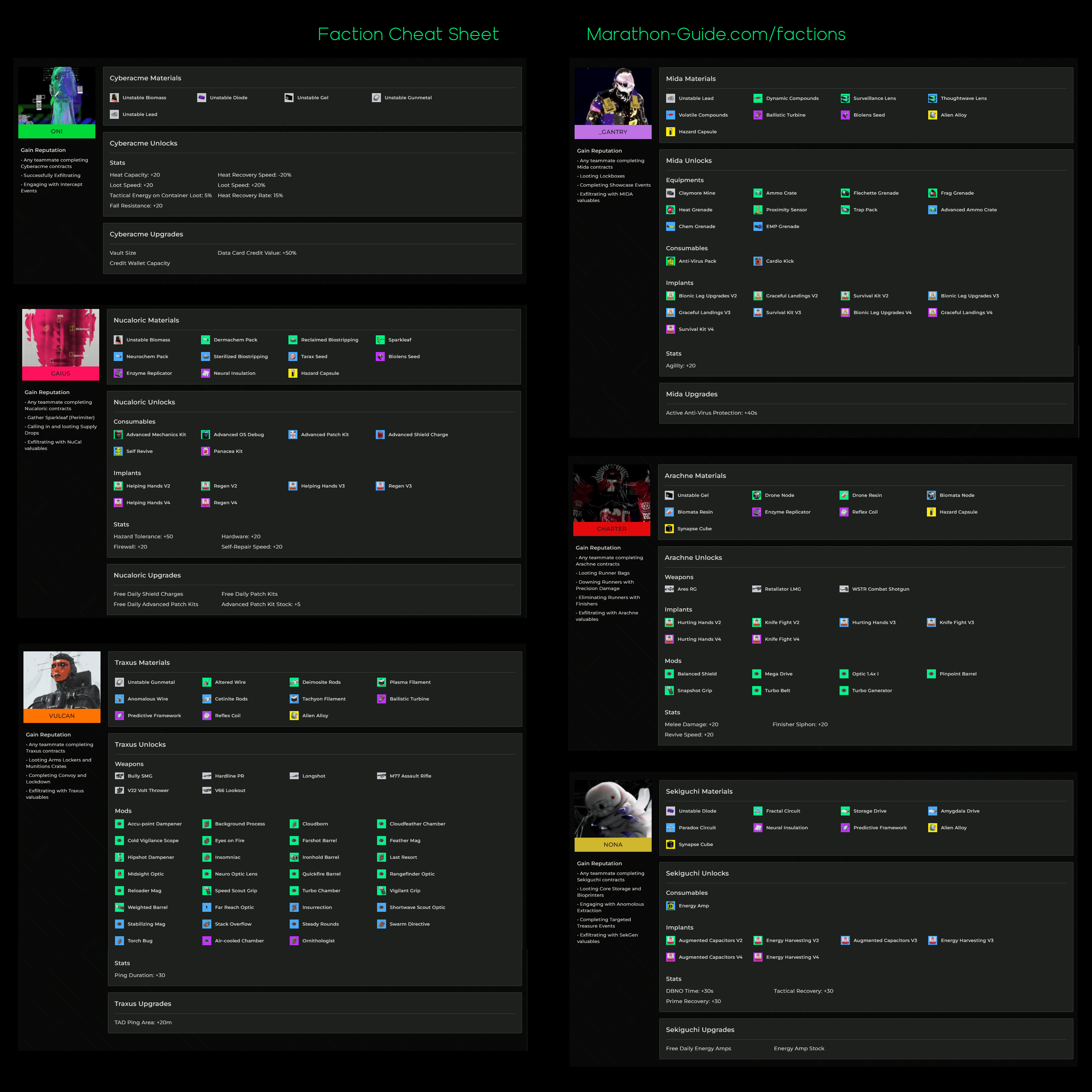Select the Tachyon Filament material icon

pyautogui.click(x=293, y=699)
